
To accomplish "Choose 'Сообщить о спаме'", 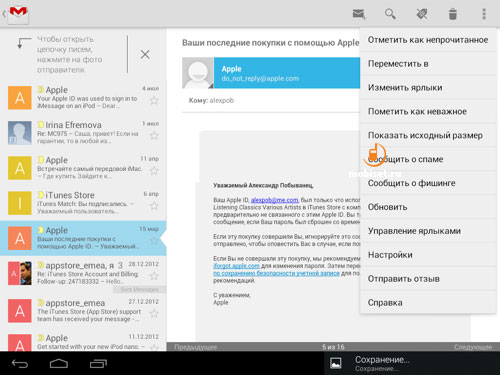I will tap(428, 159).
